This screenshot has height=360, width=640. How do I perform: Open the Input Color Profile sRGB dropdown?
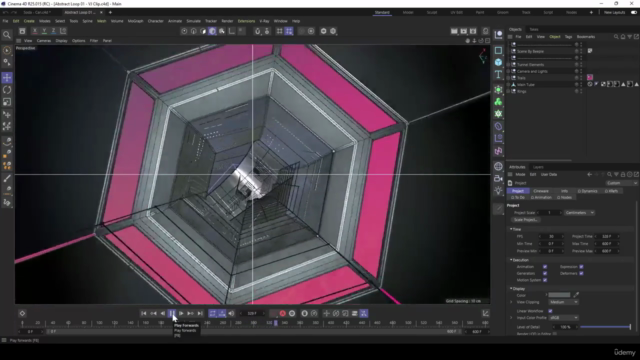coord(563,318)
